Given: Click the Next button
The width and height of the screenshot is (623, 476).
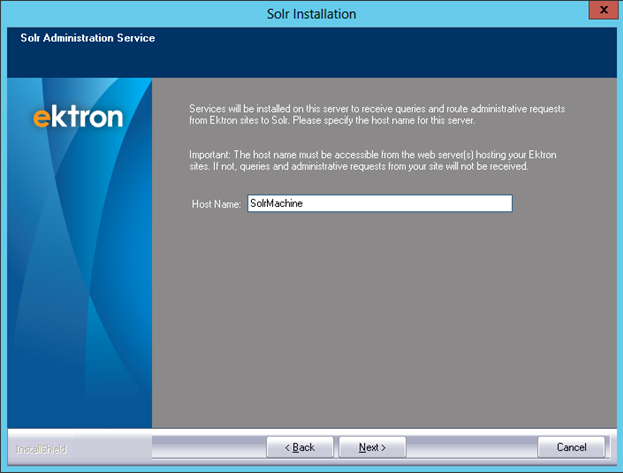Looking at the screenshot, I should click(x=372, y=447).
